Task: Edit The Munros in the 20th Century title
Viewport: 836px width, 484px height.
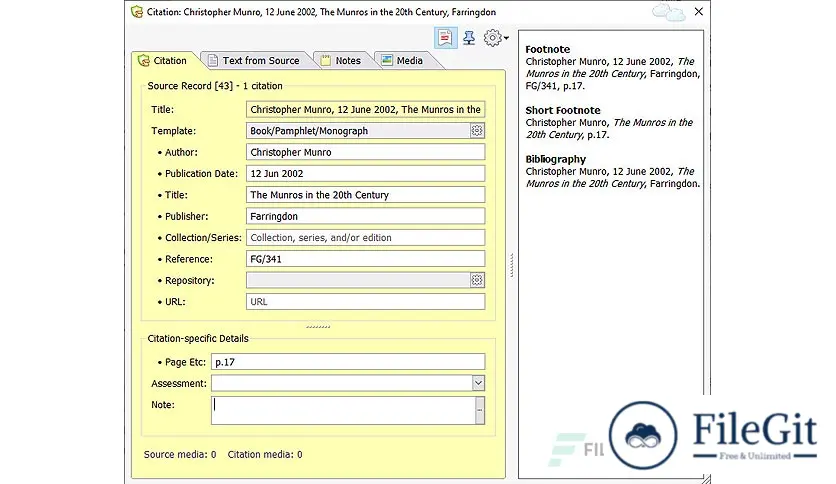Action: point(365,195)
